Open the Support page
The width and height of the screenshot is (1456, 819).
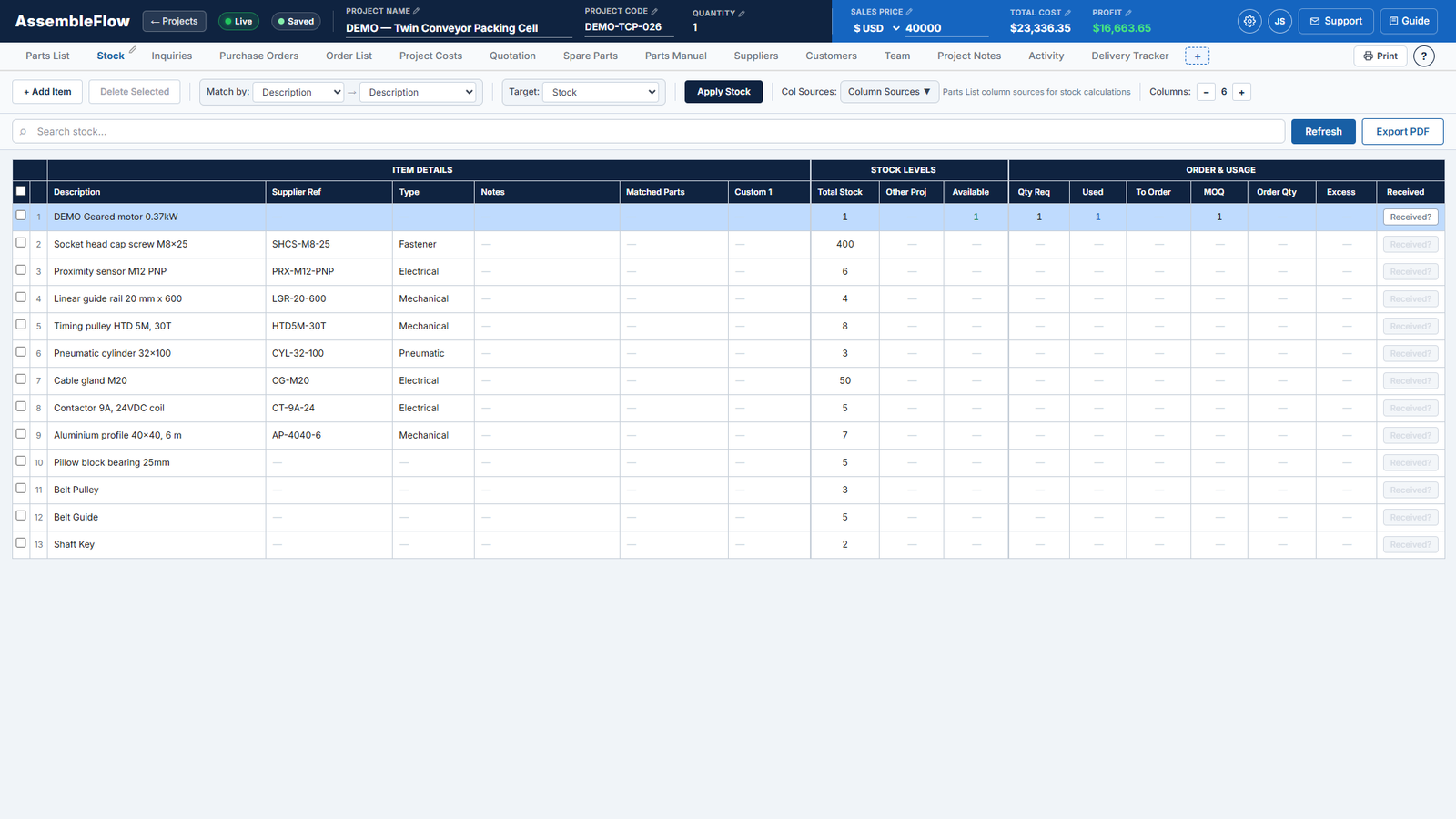(1336, 21)
